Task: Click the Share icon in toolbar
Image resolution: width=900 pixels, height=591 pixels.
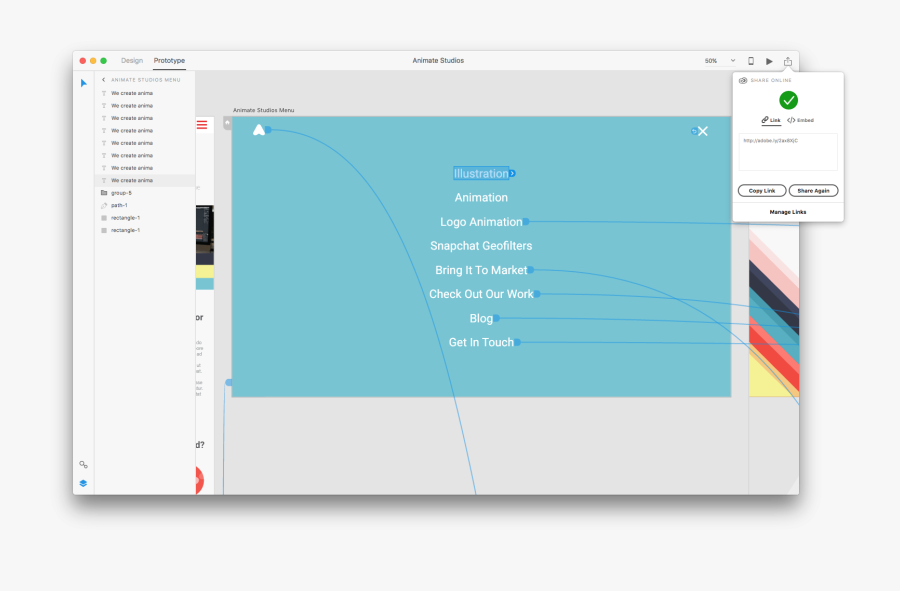Action: [788, 61]
